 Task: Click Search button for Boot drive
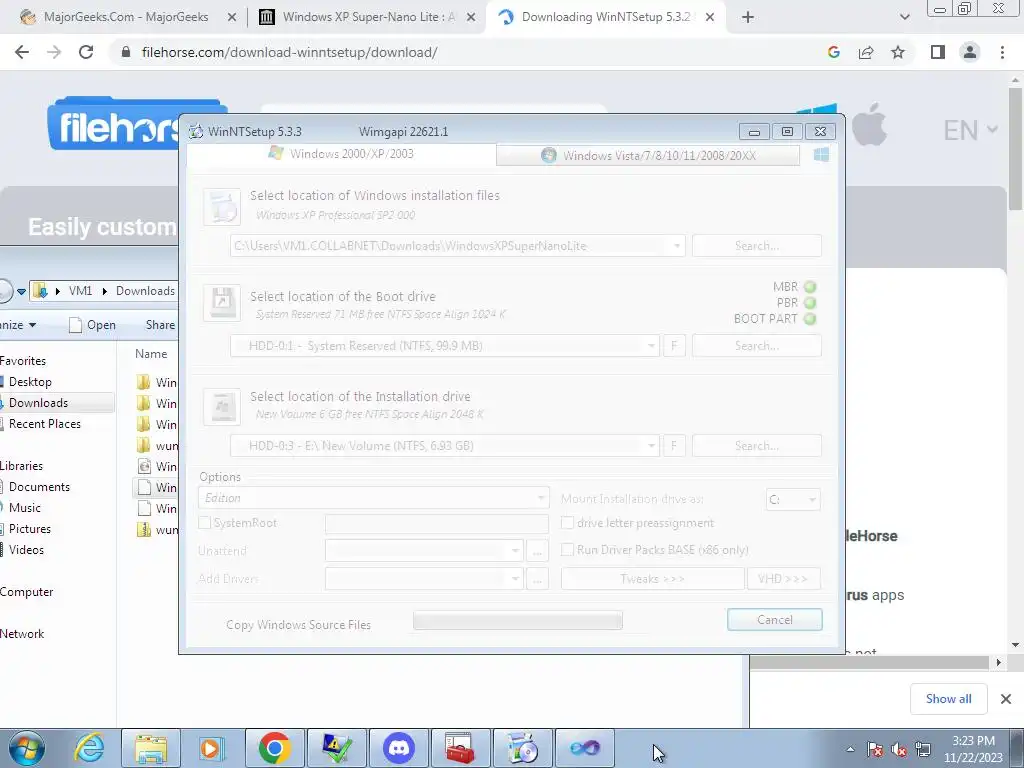[x=756, y=345]
